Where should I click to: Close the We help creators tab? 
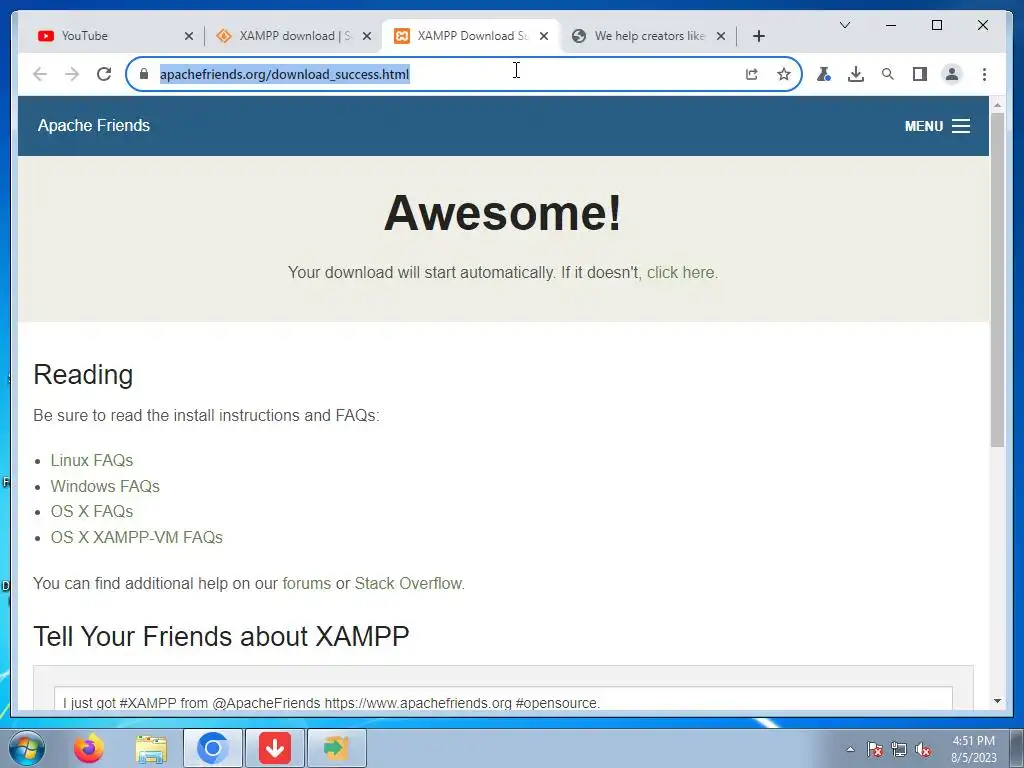721,36
